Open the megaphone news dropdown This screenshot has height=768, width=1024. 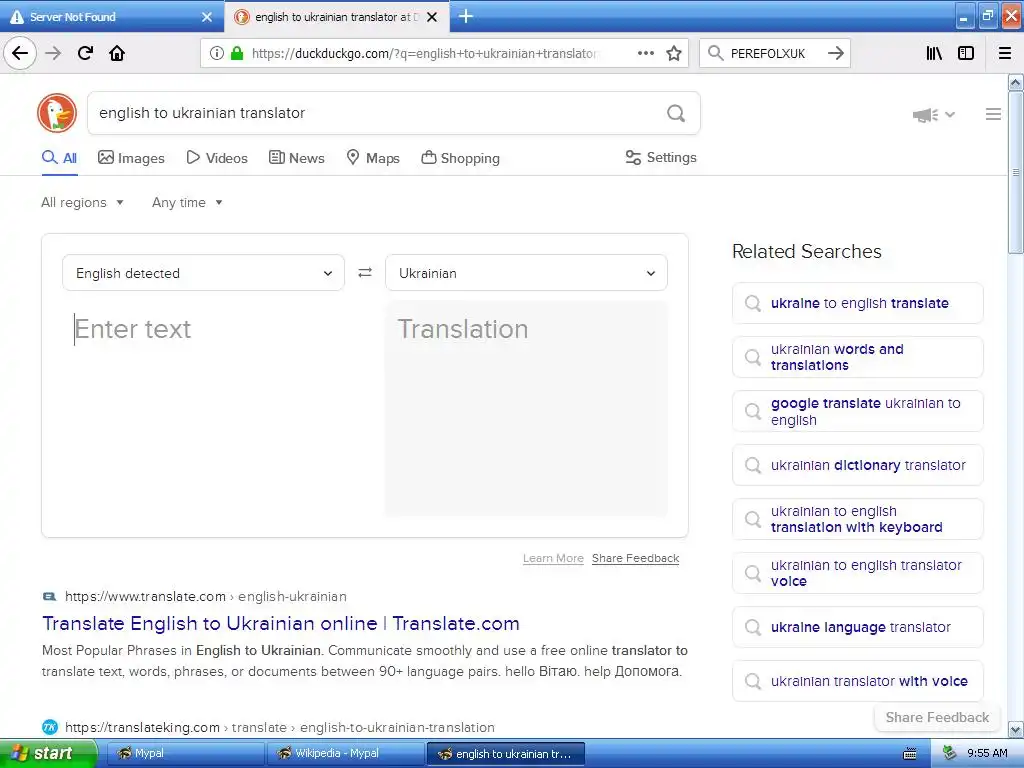933,115
